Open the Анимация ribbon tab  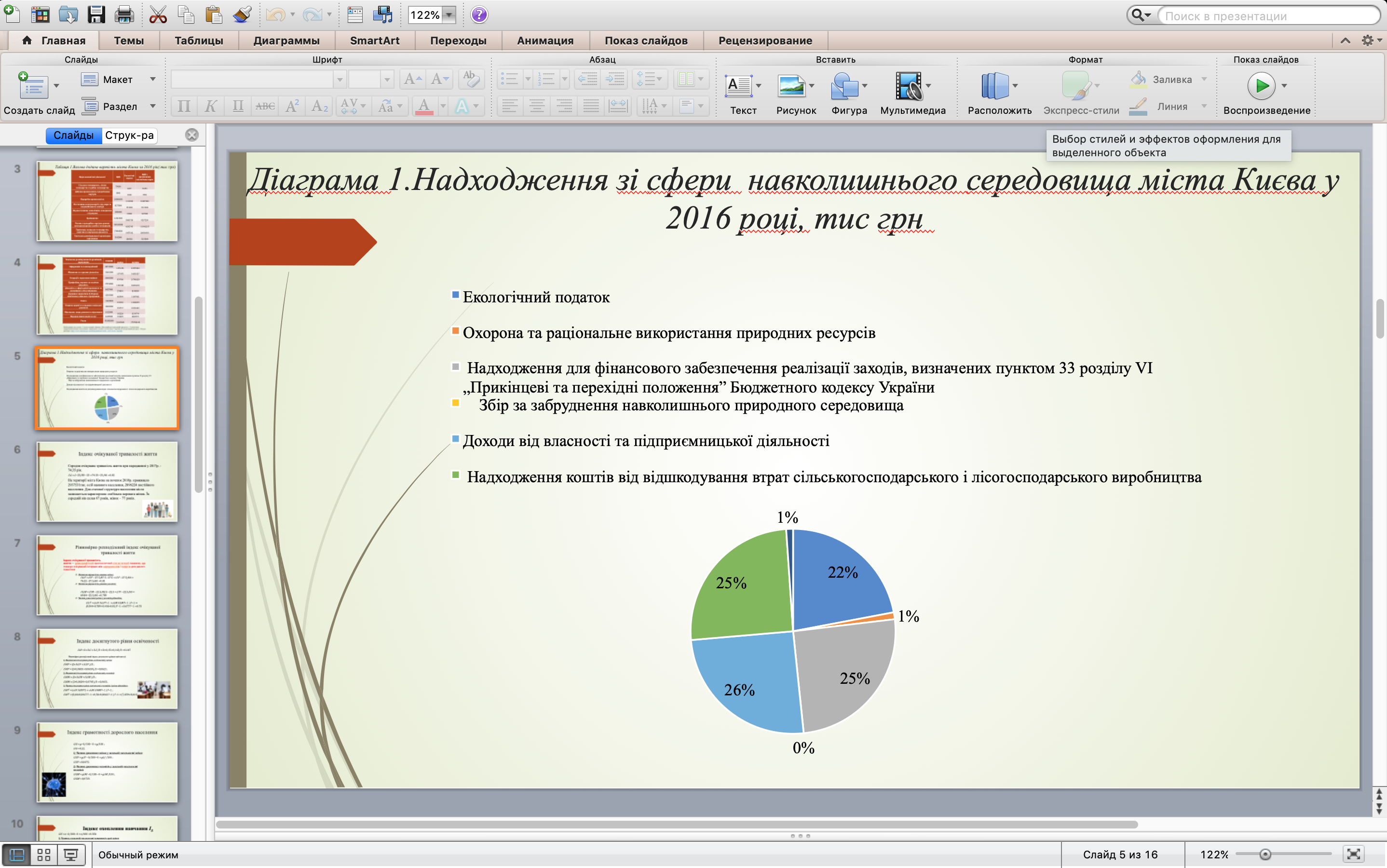coord(545,41)
